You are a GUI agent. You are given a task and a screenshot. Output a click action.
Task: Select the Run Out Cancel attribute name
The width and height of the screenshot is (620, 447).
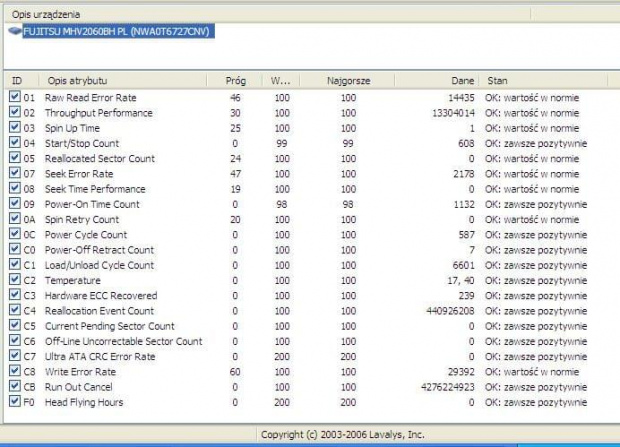tap(78, 387)
